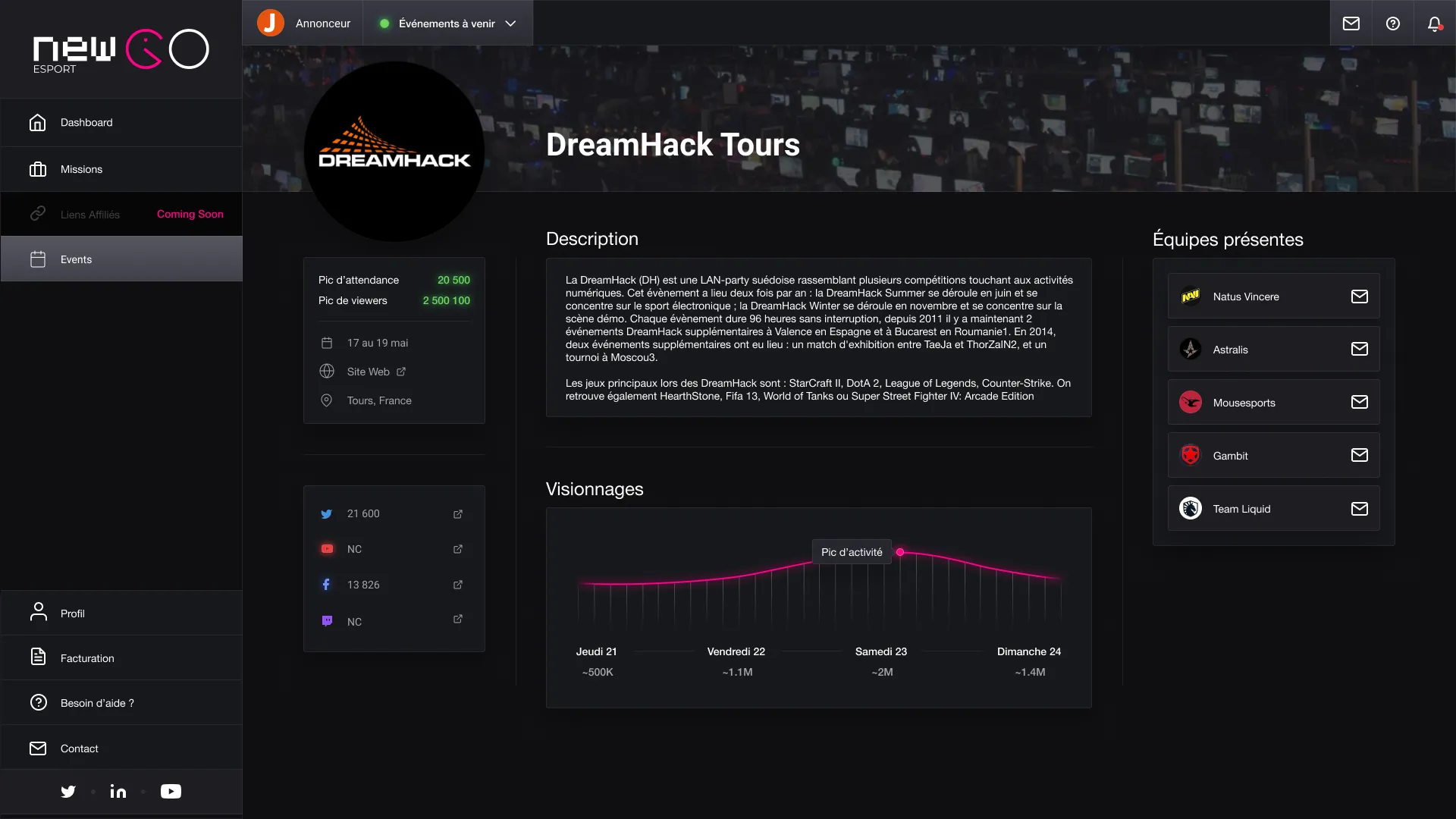Send a message to Natus Vincere
Screen dimensions: 1456x819
1360,297
